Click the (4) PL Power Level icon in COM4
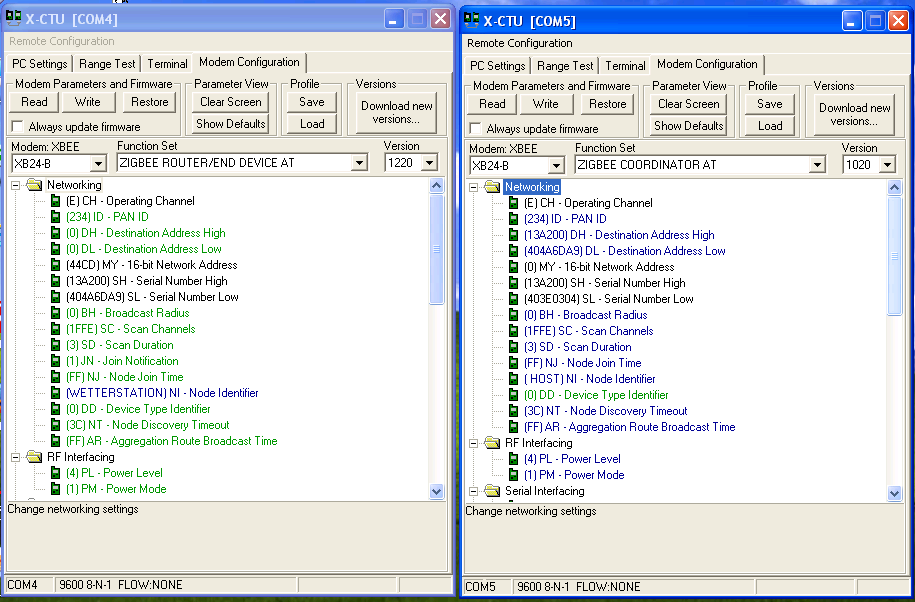The height and width of the screenshot is (602, 915). [x=55, y=474]
